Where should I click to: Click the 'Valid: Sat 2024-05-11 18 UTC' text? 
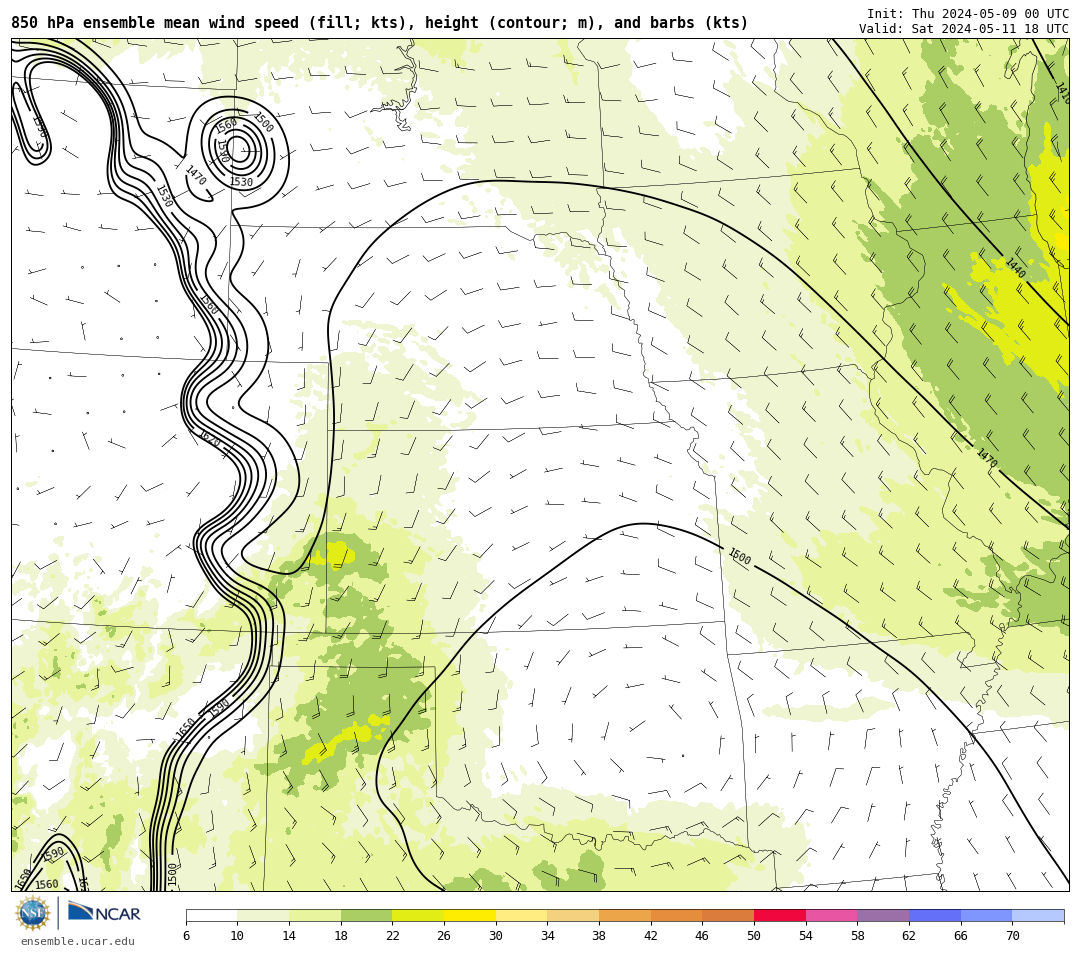coord(964,29)
